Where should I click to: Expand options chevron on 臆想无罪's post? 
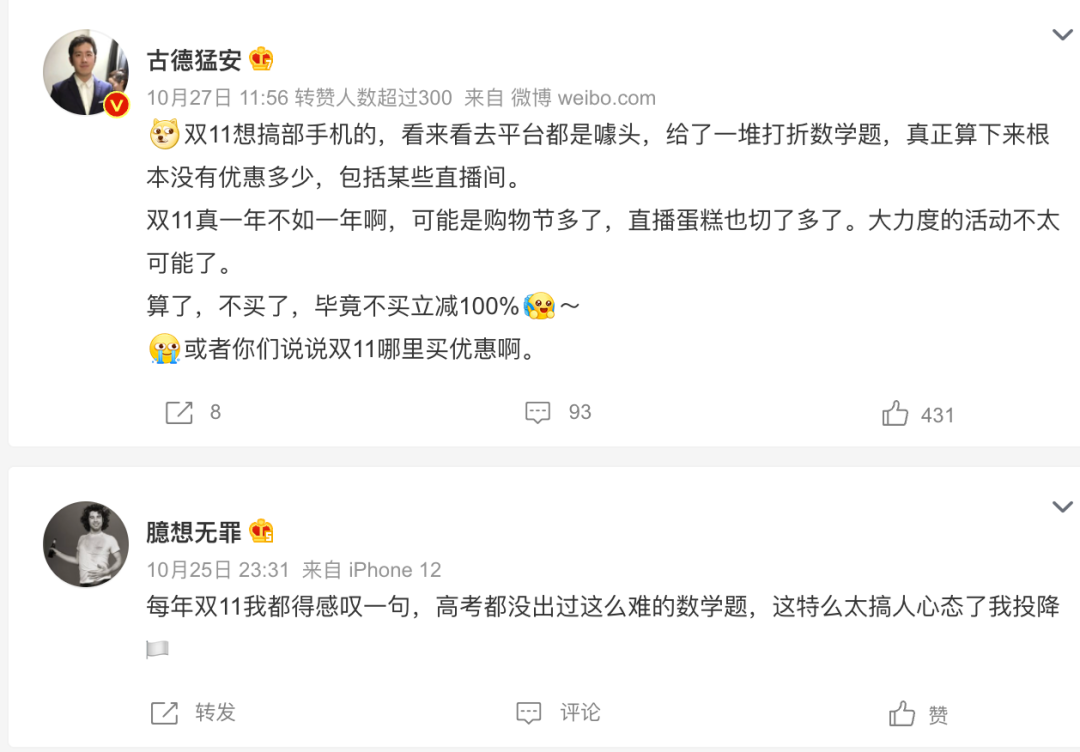pos(1062,507)
